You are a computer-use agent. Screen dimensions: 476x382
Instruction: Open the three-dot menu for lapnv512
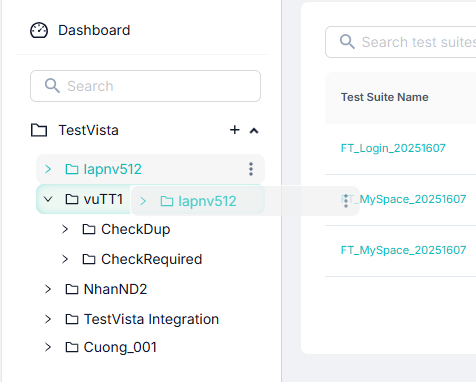(x=251, y=169)
